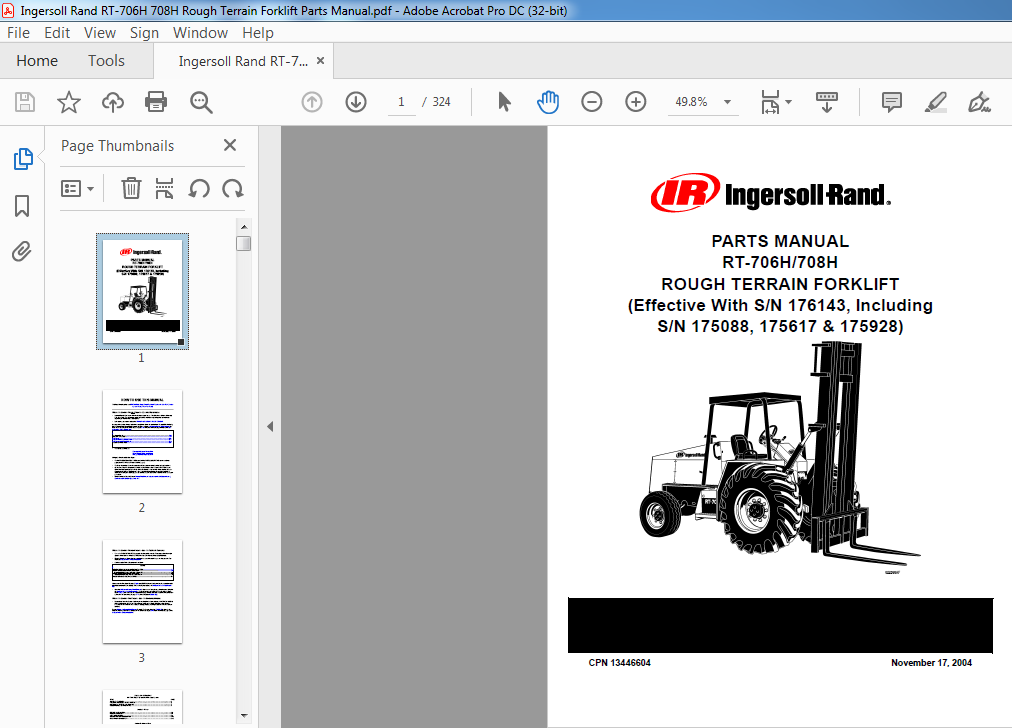Open the Sign document pen tool
Image resolution: width=1012 pixels, height=728 pixels.
click(979, 102)
